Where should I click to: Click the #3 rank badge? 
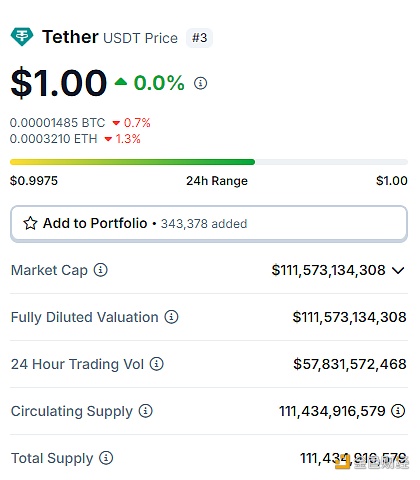pos(199,38)
